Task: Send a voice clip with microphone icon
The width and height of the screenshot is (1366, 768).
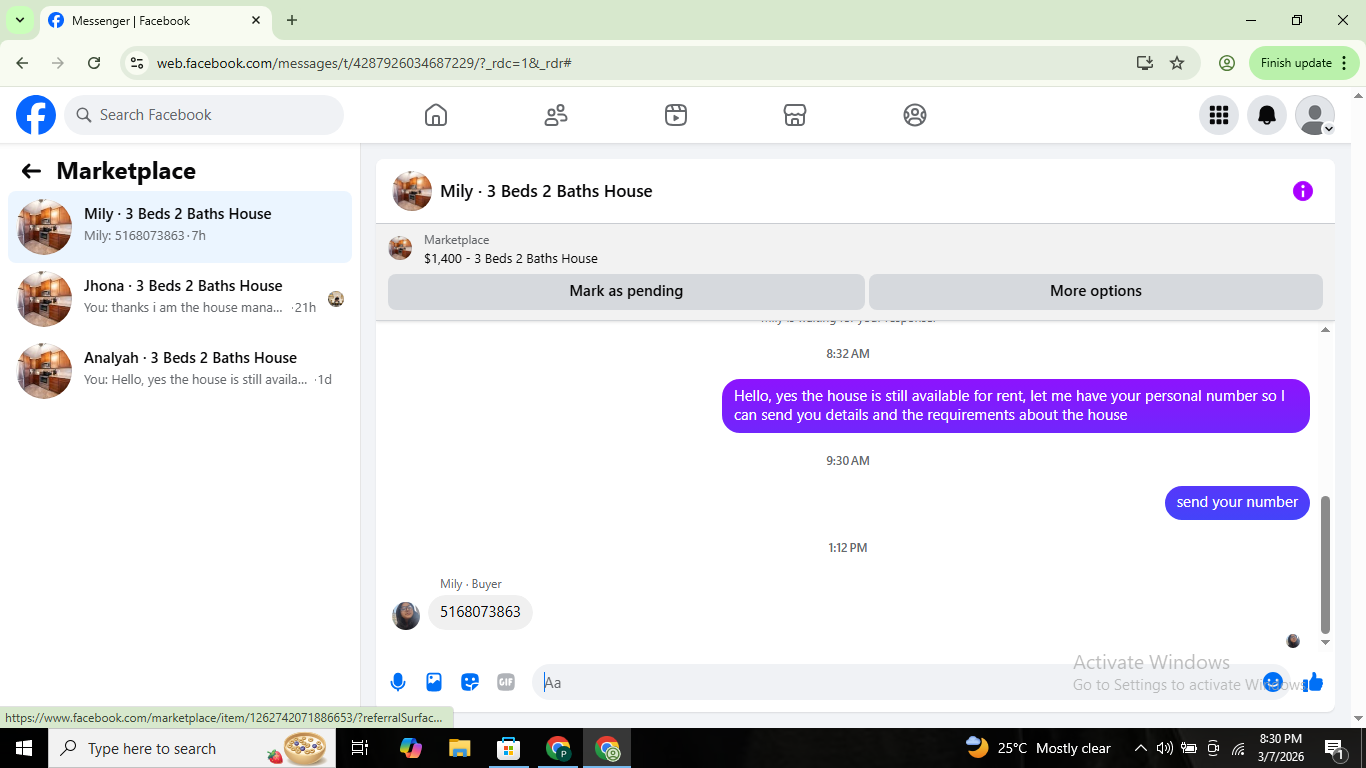Action: click(x=398, y=682)
